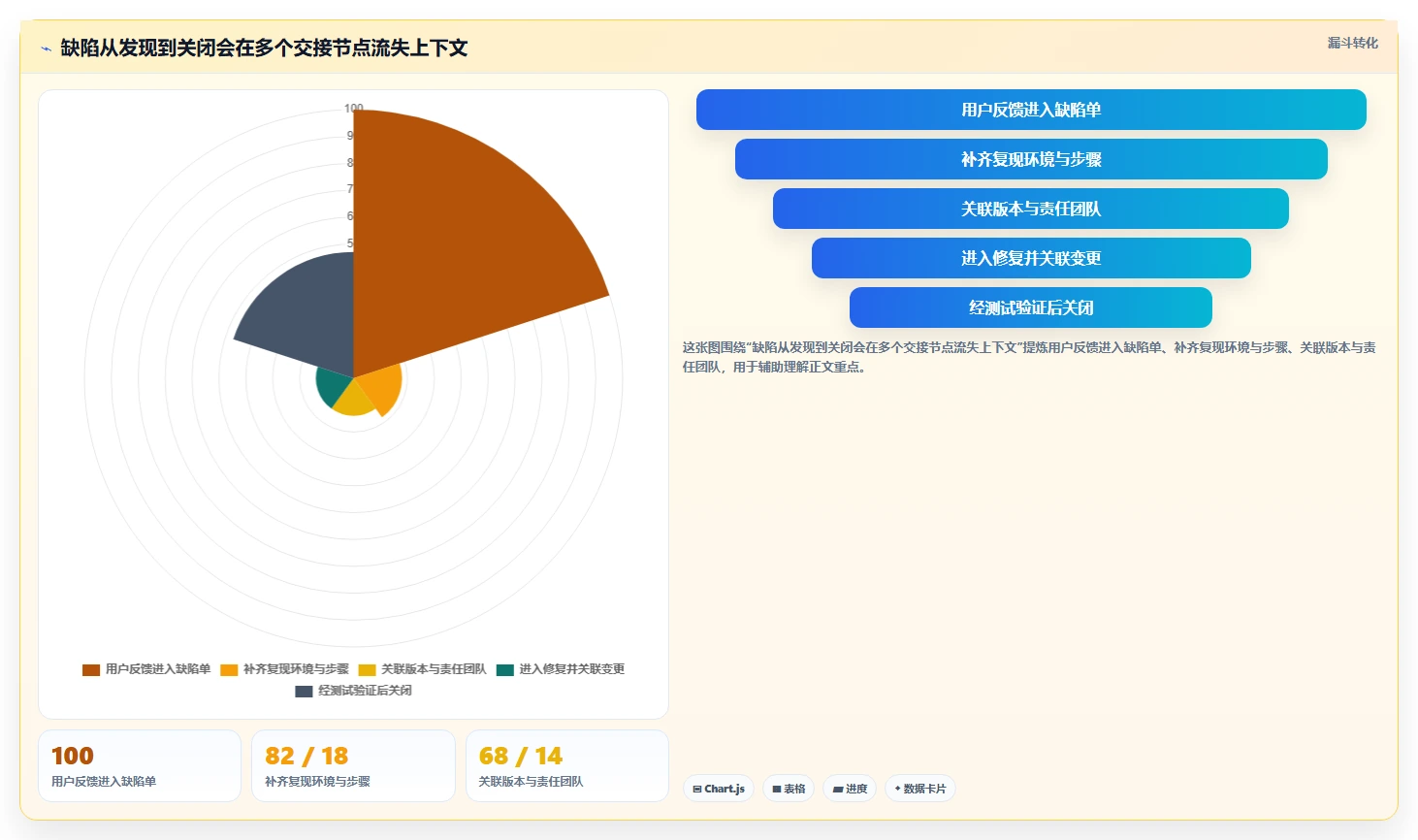Image resolution: width=1418 pixels, height=840 pixels.
Task: Select funnel stage 关联版本与责任团队
Action: [1031, 209]
